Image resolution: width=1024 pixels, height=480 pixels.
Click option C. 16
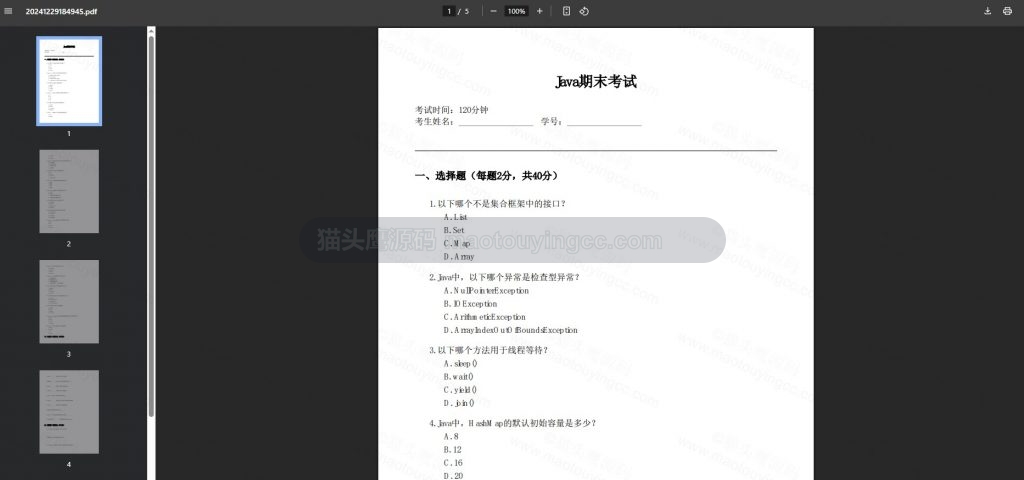point(453,463)
